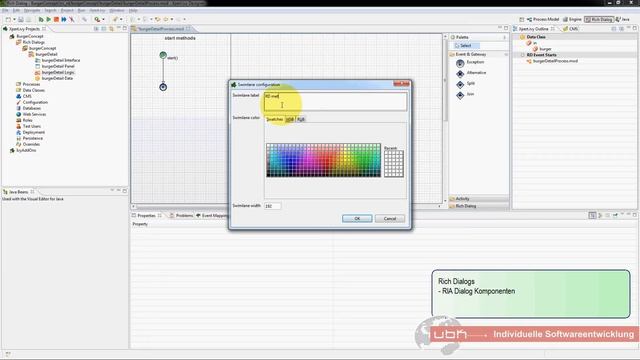
Task: Open the Window menu
Action: coord(117,10)
